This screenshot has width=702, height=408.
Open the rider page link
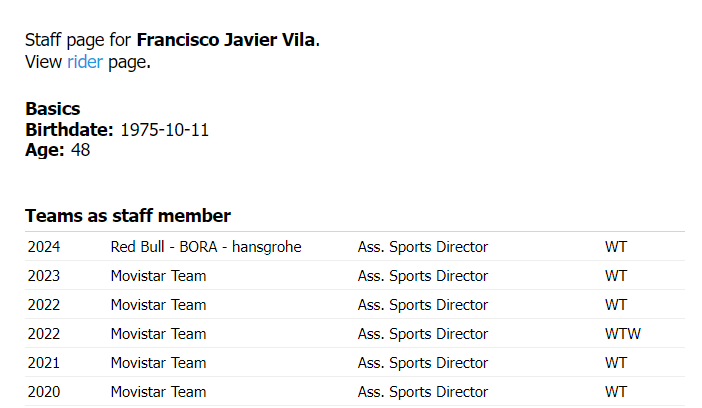point(85,62)
